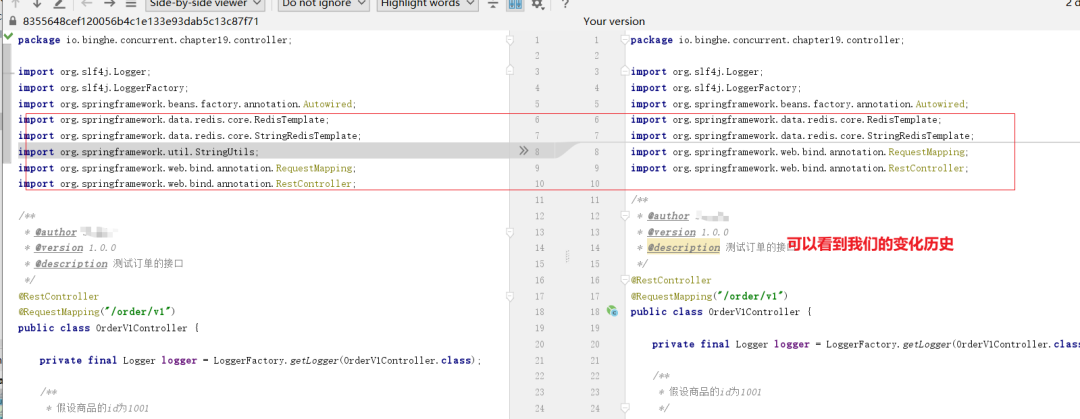Viewport: 1080px width, 419px height.
Task: Click the package declaration in left pane
Action: tap(155, 40)
